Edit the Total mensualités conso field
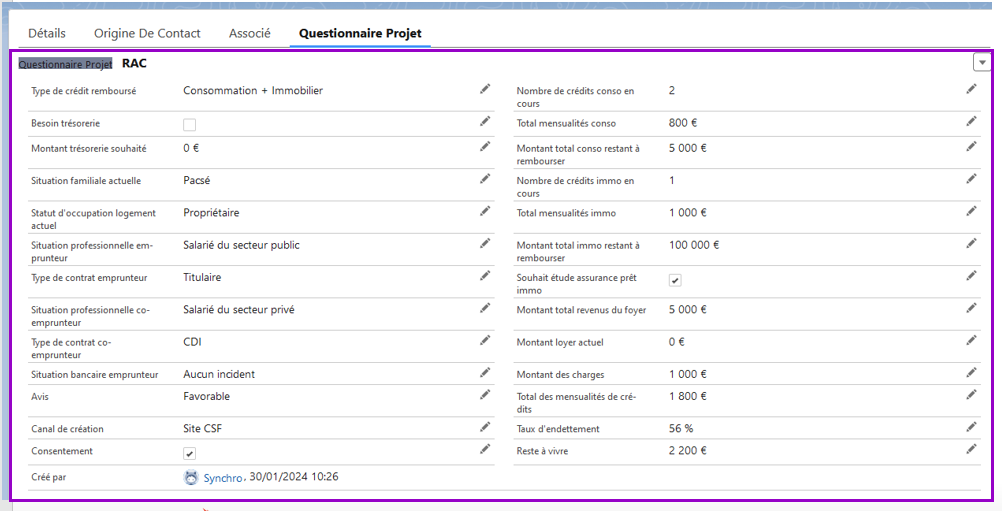The height and width of the screenshot is (511, 1002). (x=971, y=121)
